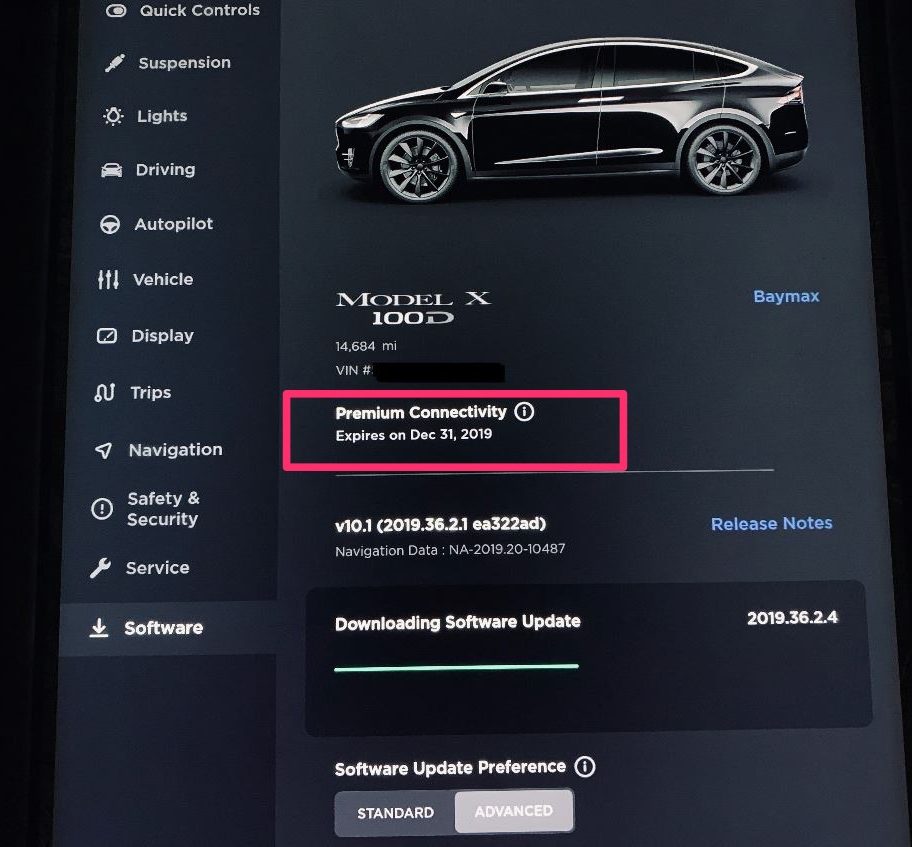
Task: Tap the Model X car image
Action: pos(572,120)
